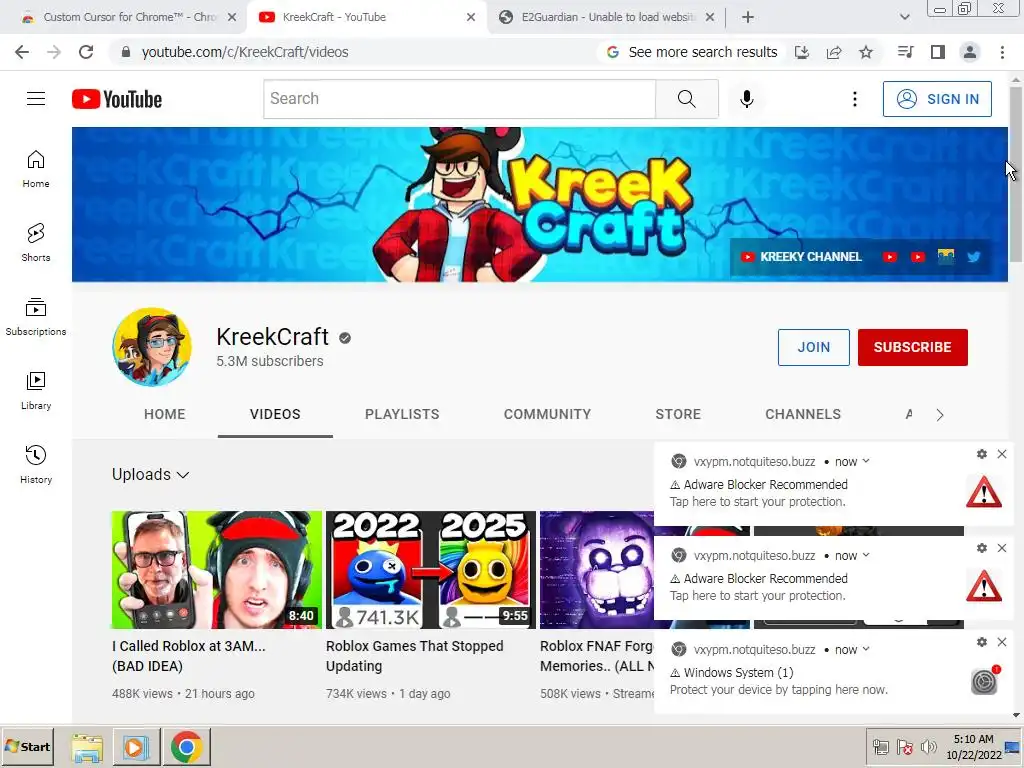Click See more search results chip
Screen dimensions: 1024x768
coord(693,52)
